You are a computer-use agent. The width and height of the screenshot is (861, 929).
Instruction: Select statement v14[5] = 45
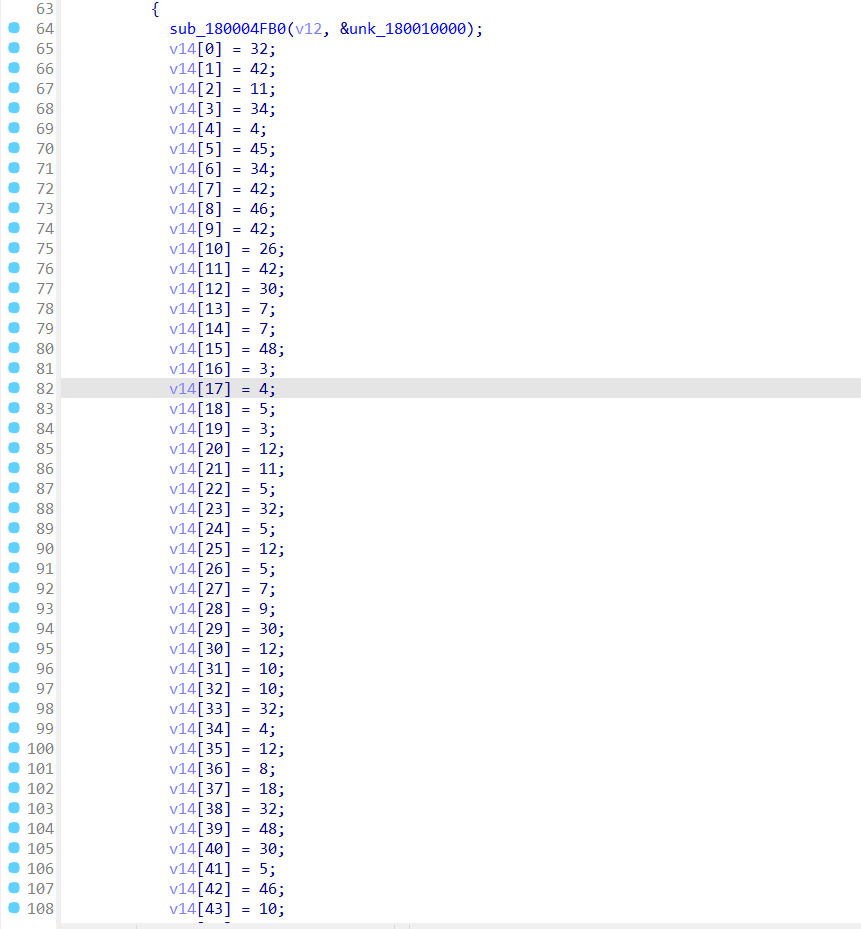click(222, 149)
